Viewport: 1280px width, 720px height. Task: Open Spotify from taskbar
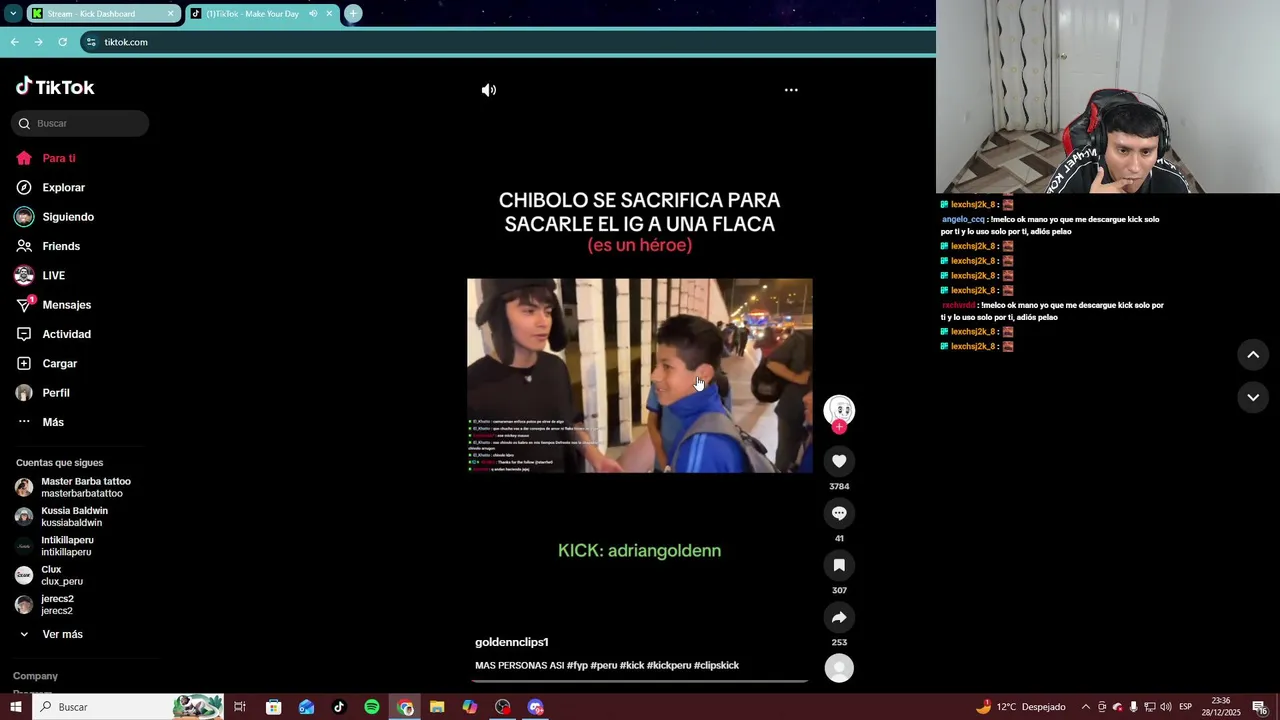click(x=372, y=707)
